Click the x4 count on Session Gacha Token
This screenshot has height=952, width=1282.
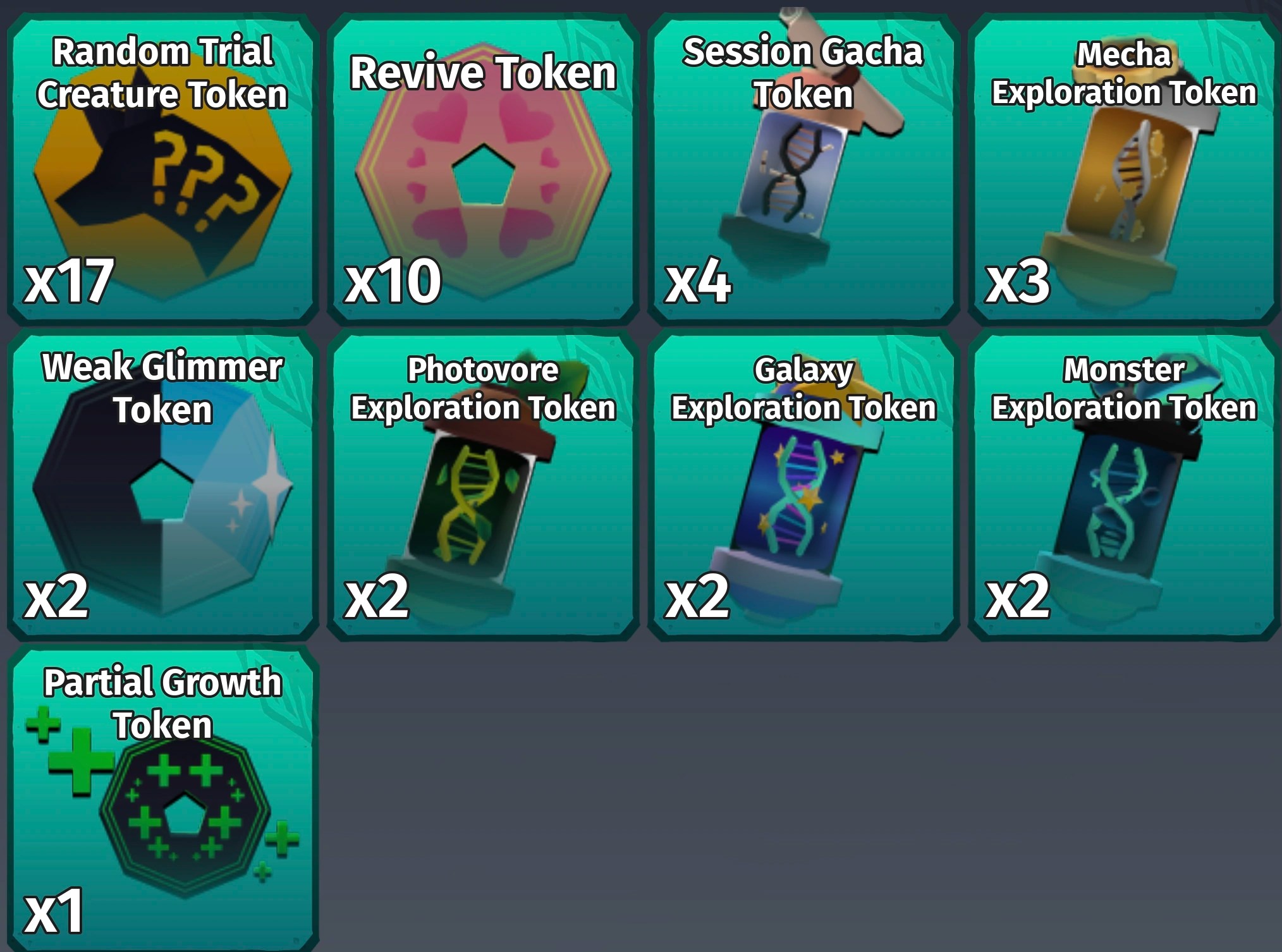pyautogui.click(x=698, y=281)
